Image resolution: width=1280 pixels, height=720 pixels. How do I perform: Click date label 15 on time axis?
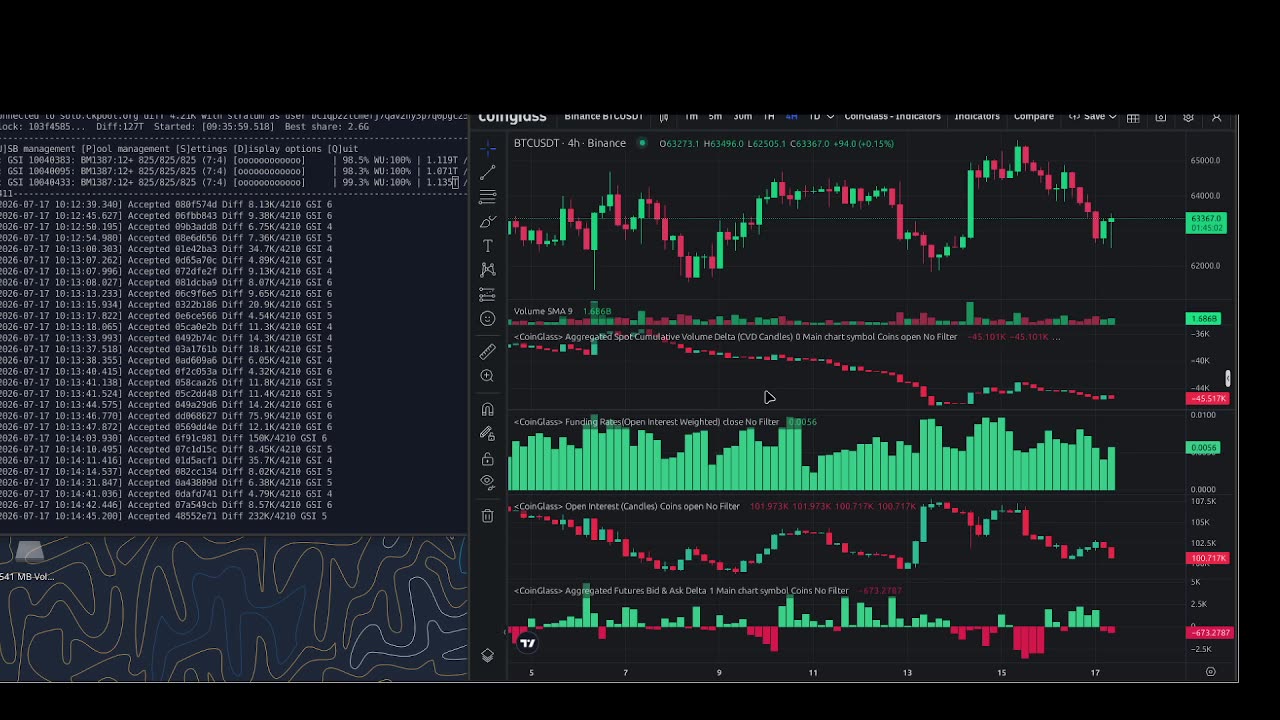coord(1001,672)
